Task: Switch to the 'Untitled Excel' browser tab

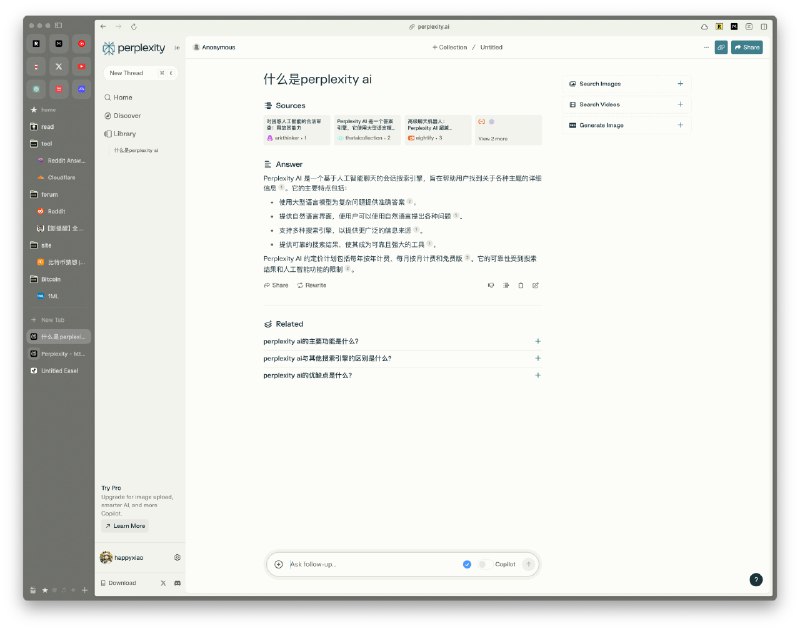Action: coord(59,370)
